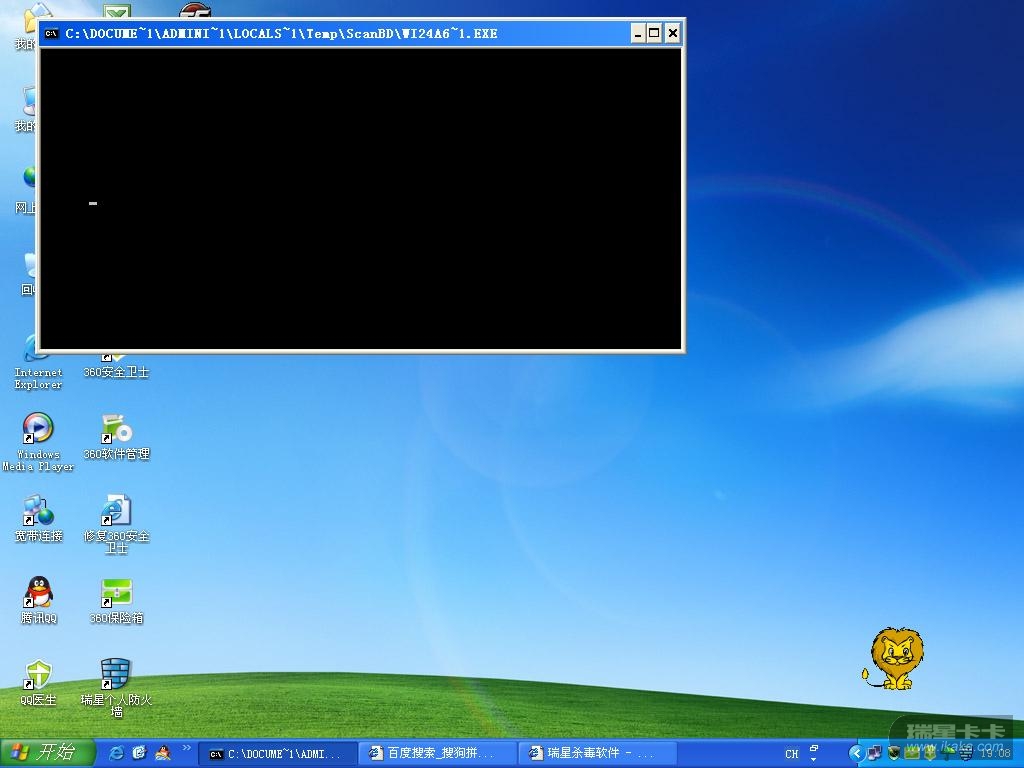Image resolution: width=1024 pixels, height=768 pixels.
Task: Switch to the C:\DOCUME~1\ADMI taskbar button
Action: tap(278, 754)
